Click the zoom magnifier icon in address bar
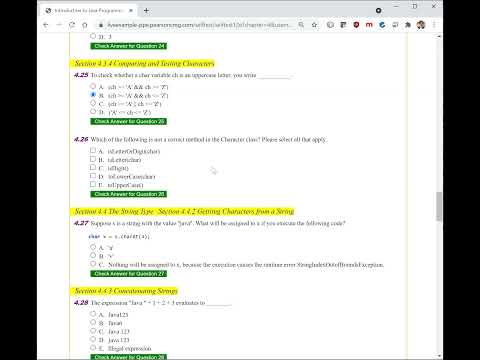Image resolution: width=480 pixels, height=360 pixels. click(x=301, y=25)
